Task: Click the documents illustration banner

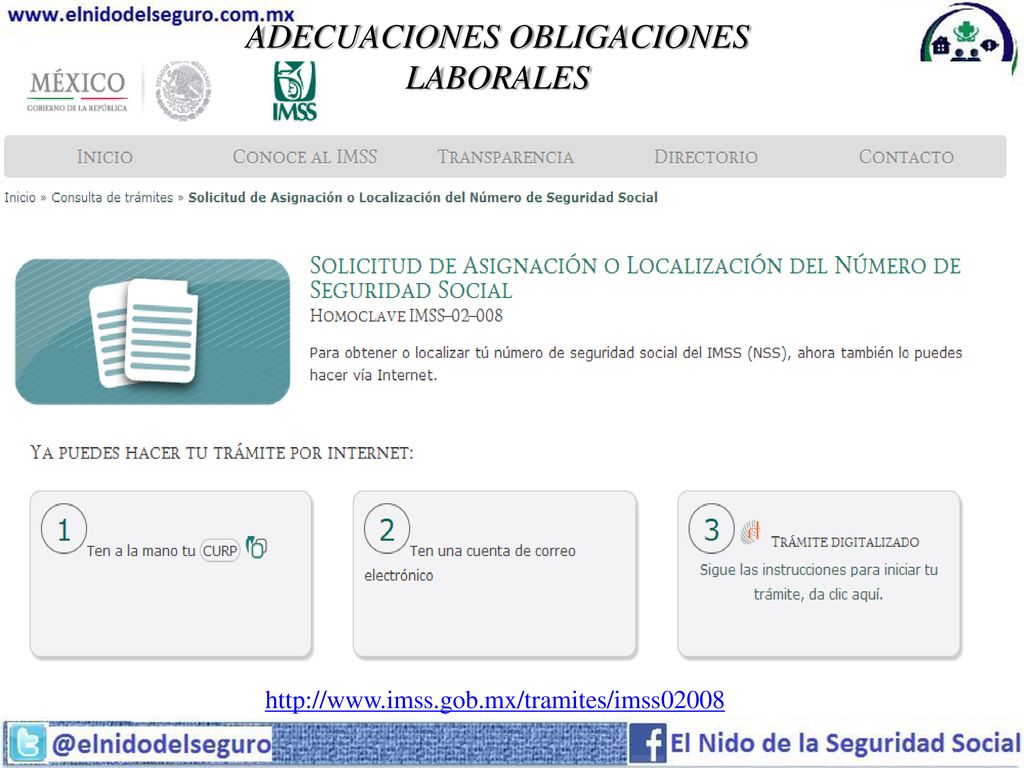Action: 152,332
